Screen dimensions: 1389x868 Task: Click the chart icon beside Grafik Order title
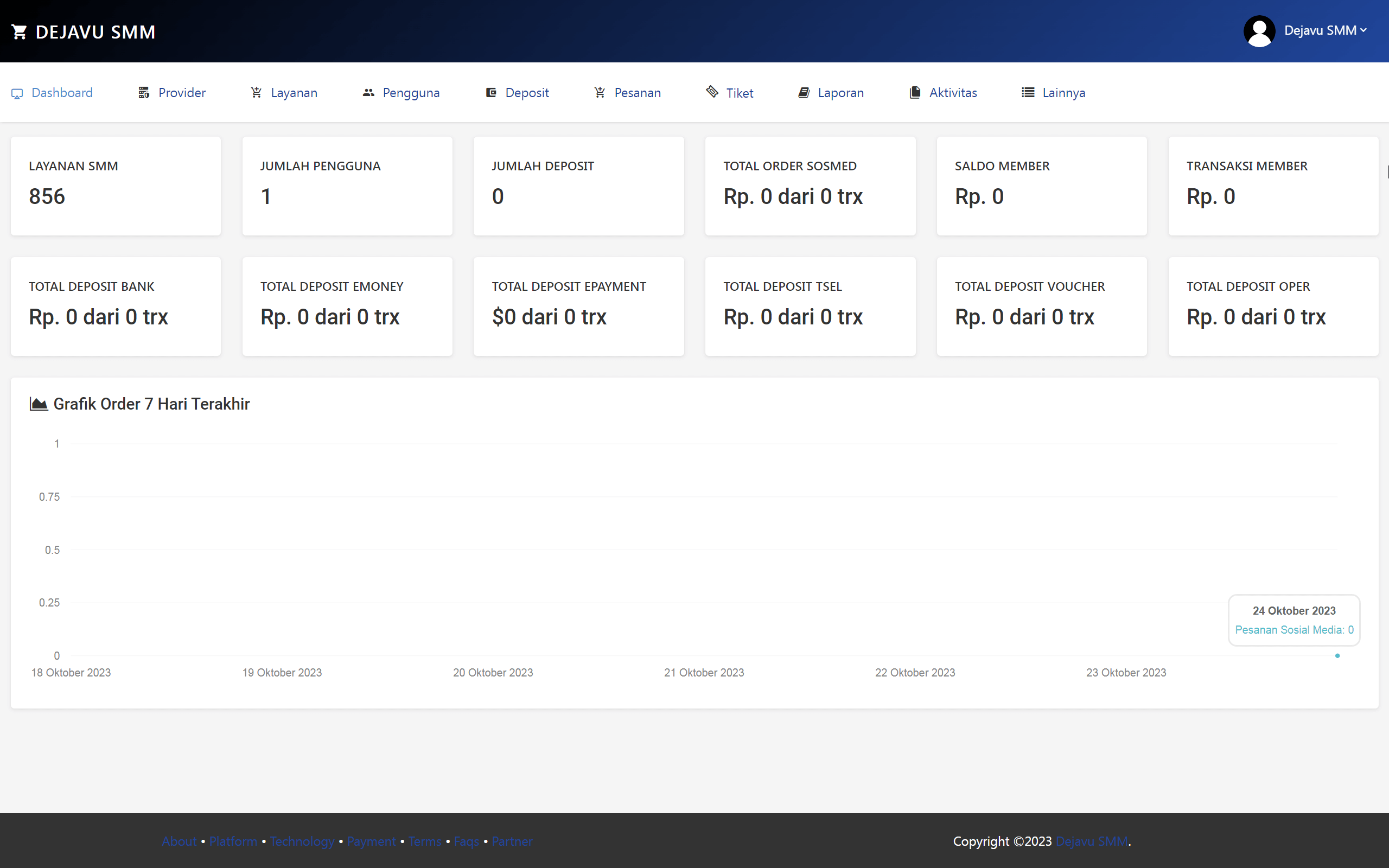(x=38, y=403)
